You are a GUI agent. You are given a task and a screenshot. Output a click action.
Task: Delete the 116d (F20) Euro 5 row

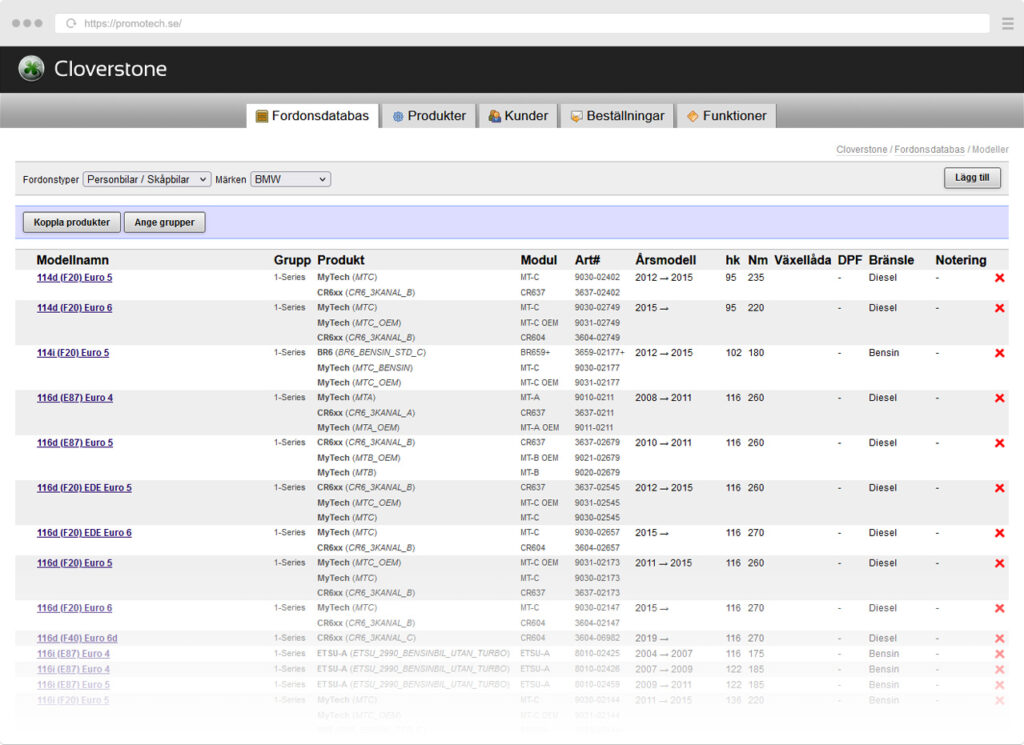tap(999, 563)
